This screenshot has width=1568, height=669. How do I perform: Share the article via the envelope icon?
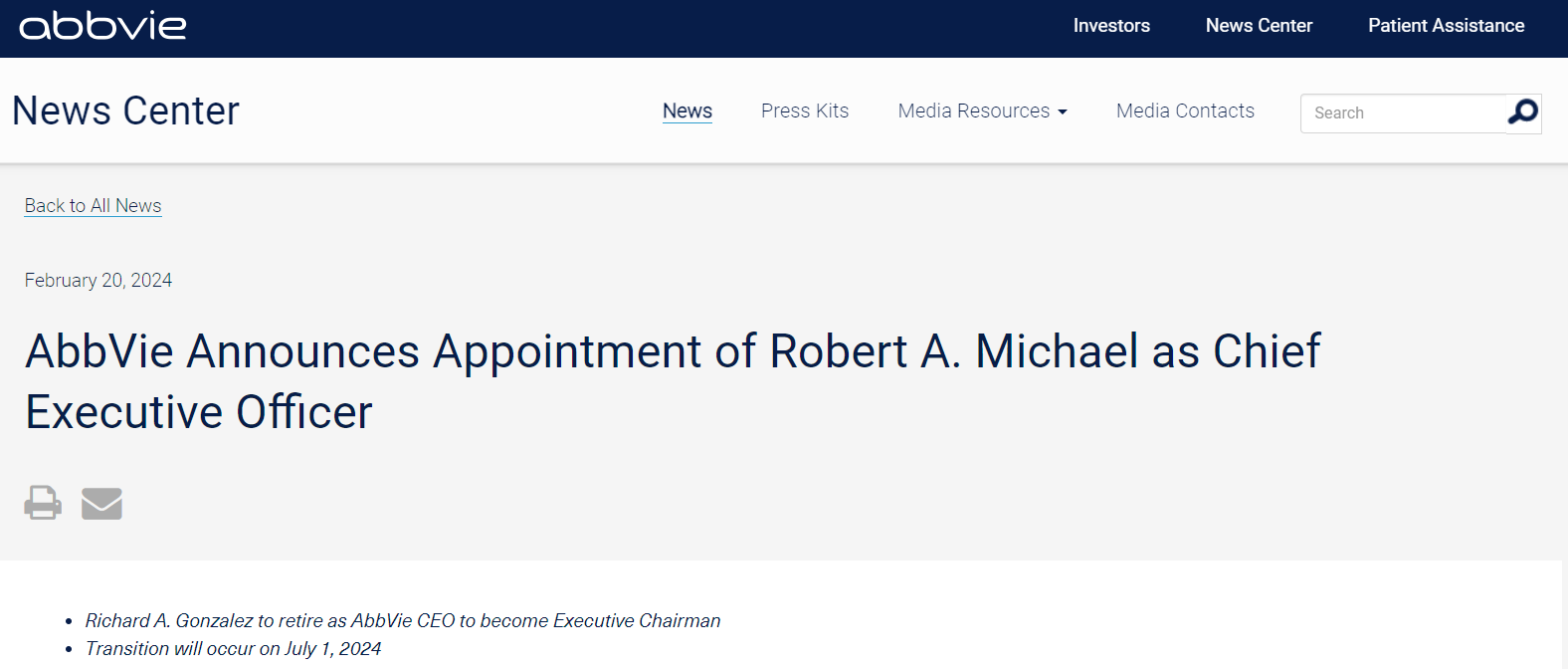[x=101, y=504]
